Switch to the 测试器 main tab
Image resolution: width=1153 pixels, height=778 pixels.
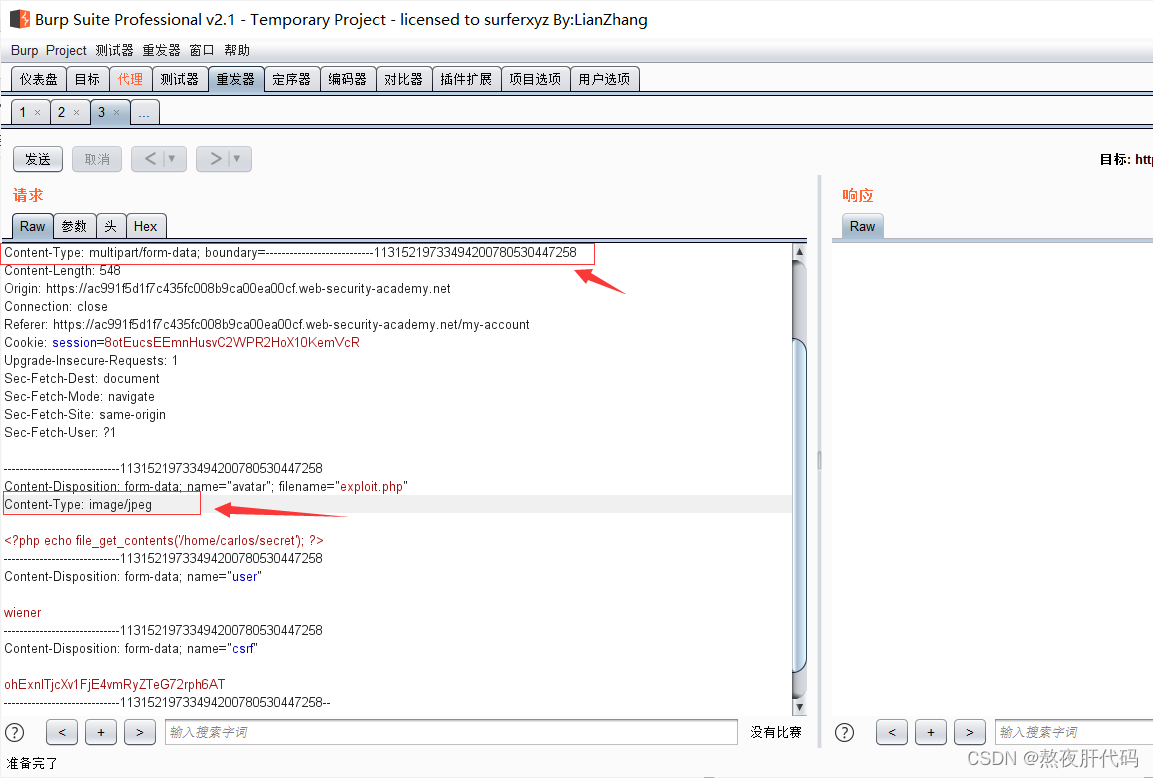179,79
